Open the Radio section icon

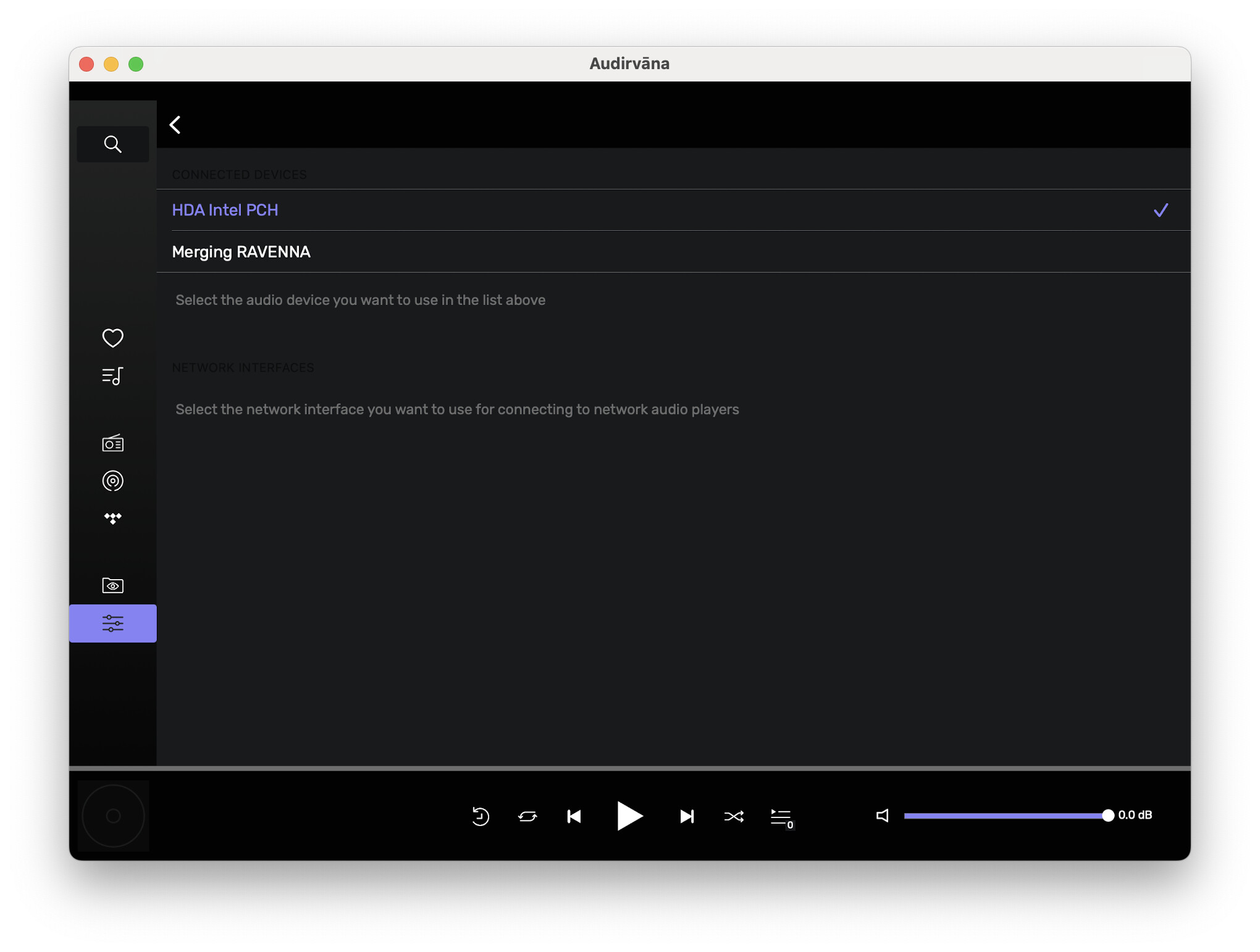pyautogui.click(x=112, y=443)
